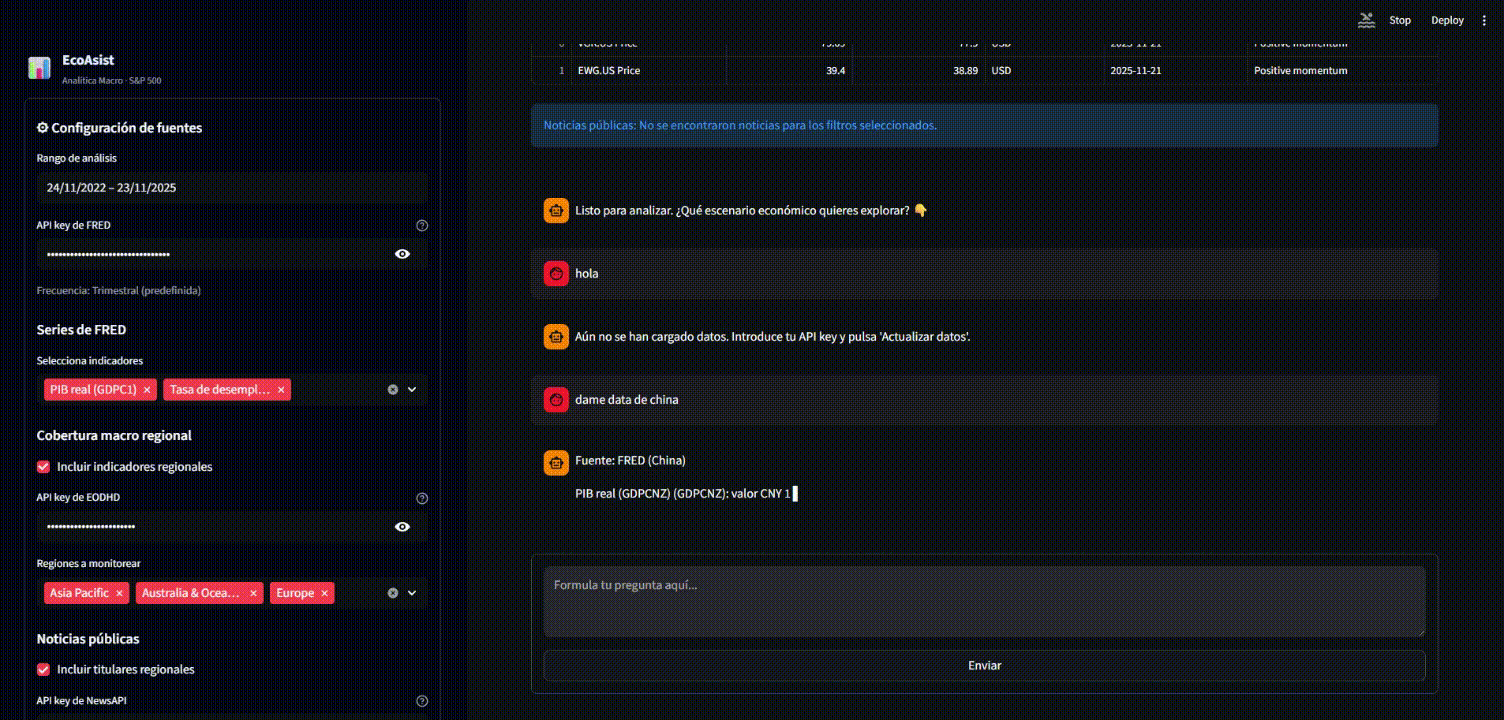This screenshot has height=720, width=1504.
Task: Remove the Asia Pacific region tag
Action: tap(119, 593)
